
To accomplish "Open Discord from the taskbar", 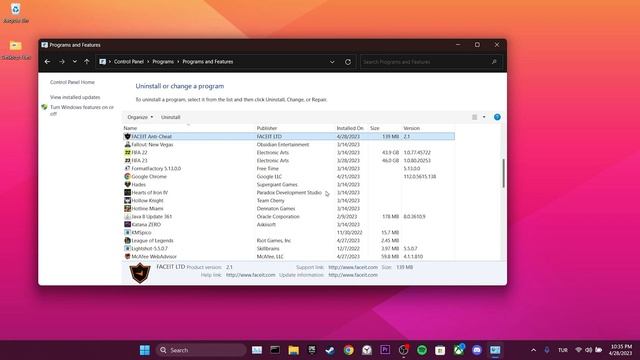I will pyautogui.click(x=477, y=350).
